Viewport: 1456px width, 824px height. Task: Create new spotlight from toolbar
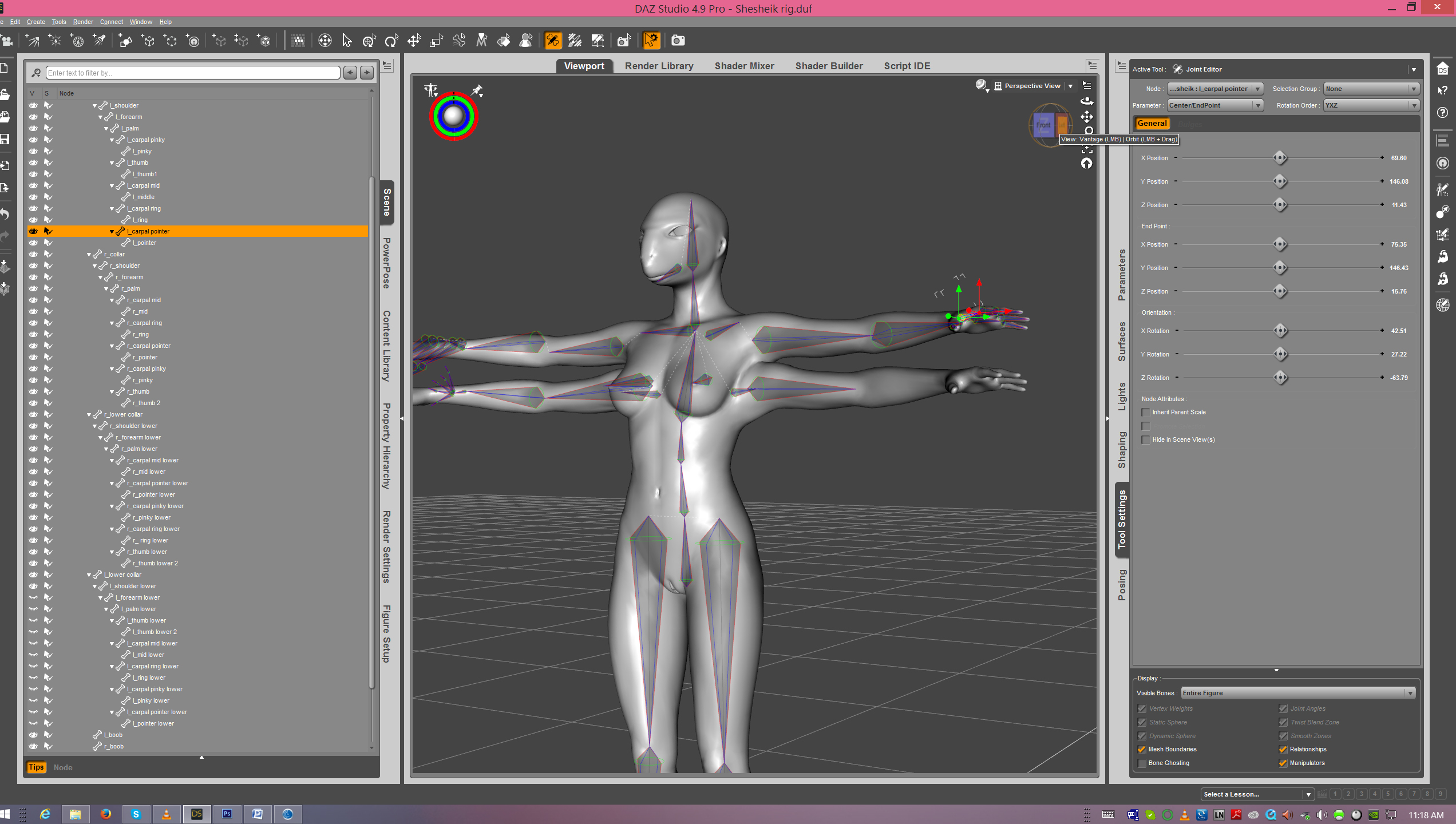(x=100, y=41)
